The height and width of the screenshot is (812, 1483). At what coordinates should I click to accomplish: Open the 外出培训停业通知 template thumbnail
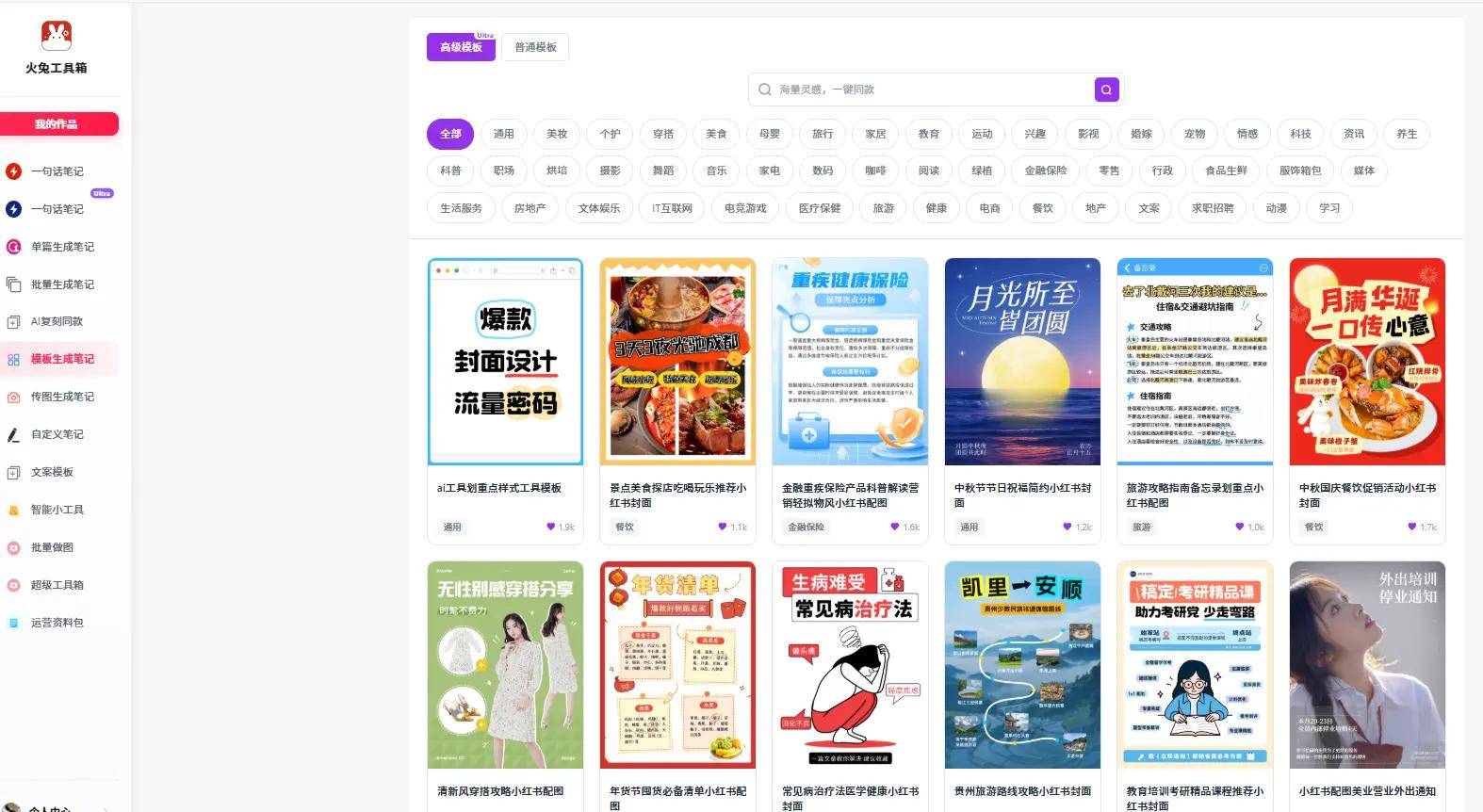[1367, 665]
